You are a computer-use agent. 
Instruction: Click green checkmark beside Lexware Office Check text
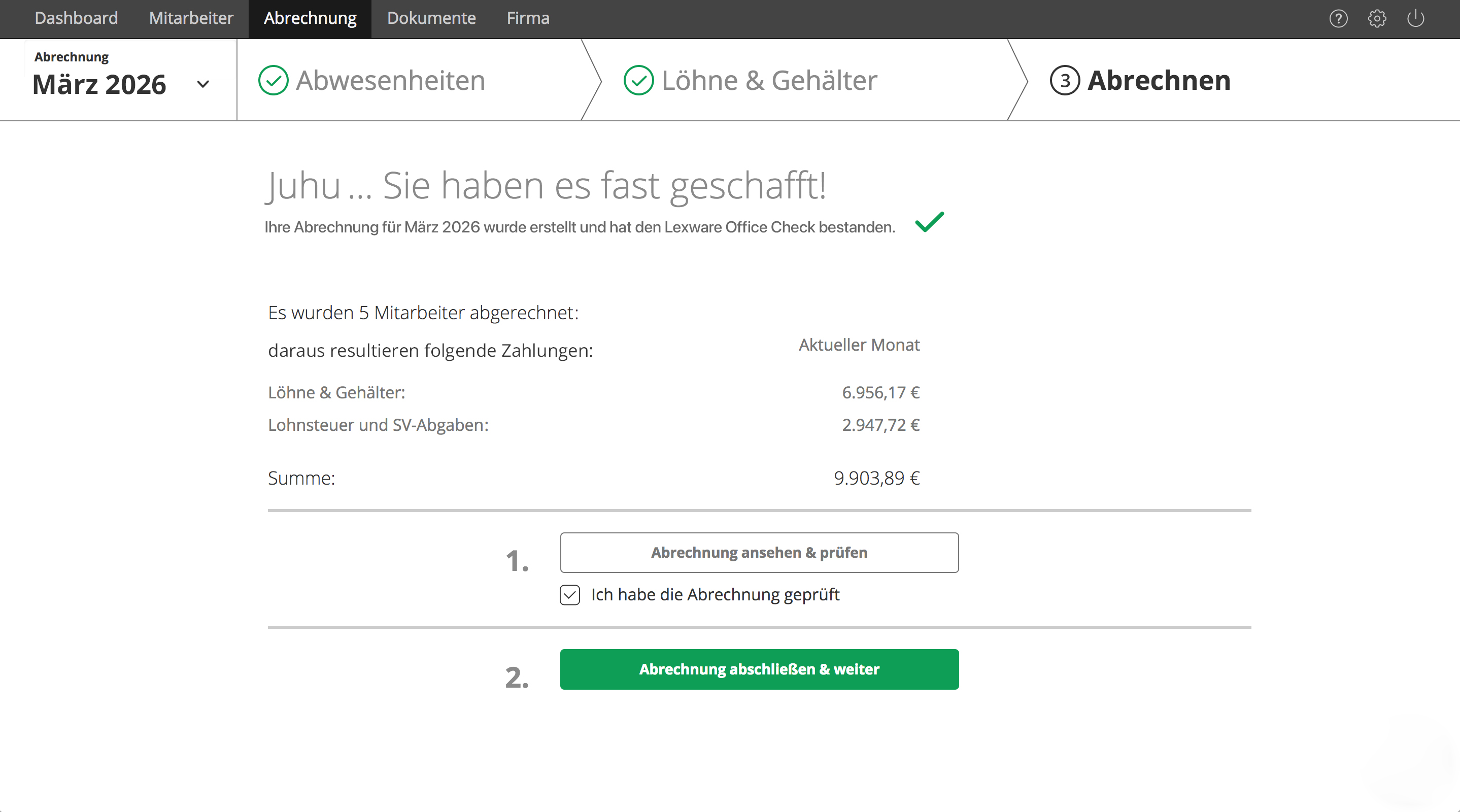(930, 222)
